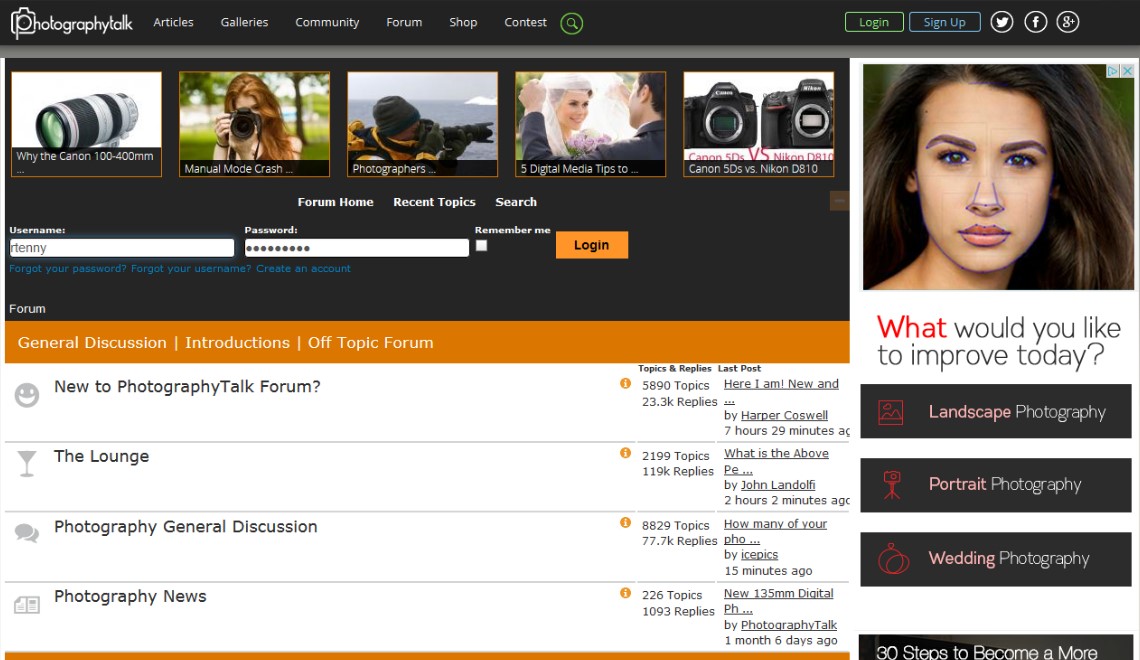This screenshot has height=660, width=1140.
Task: Open the Articles menu
Action: (x=173, y=23)
